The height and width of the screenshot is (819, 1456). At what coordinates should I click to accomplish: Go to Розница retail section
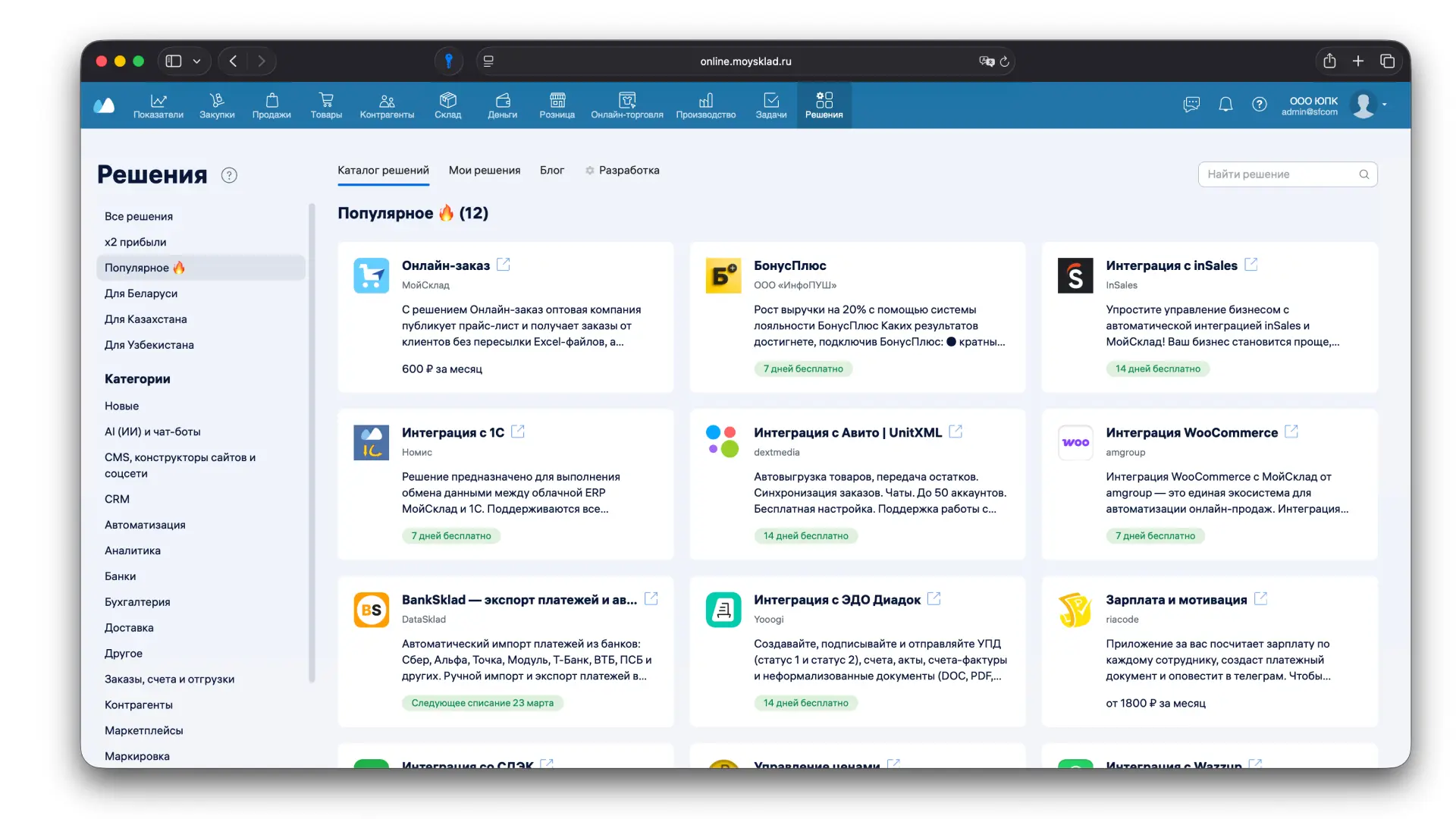[x=557, y=105]
